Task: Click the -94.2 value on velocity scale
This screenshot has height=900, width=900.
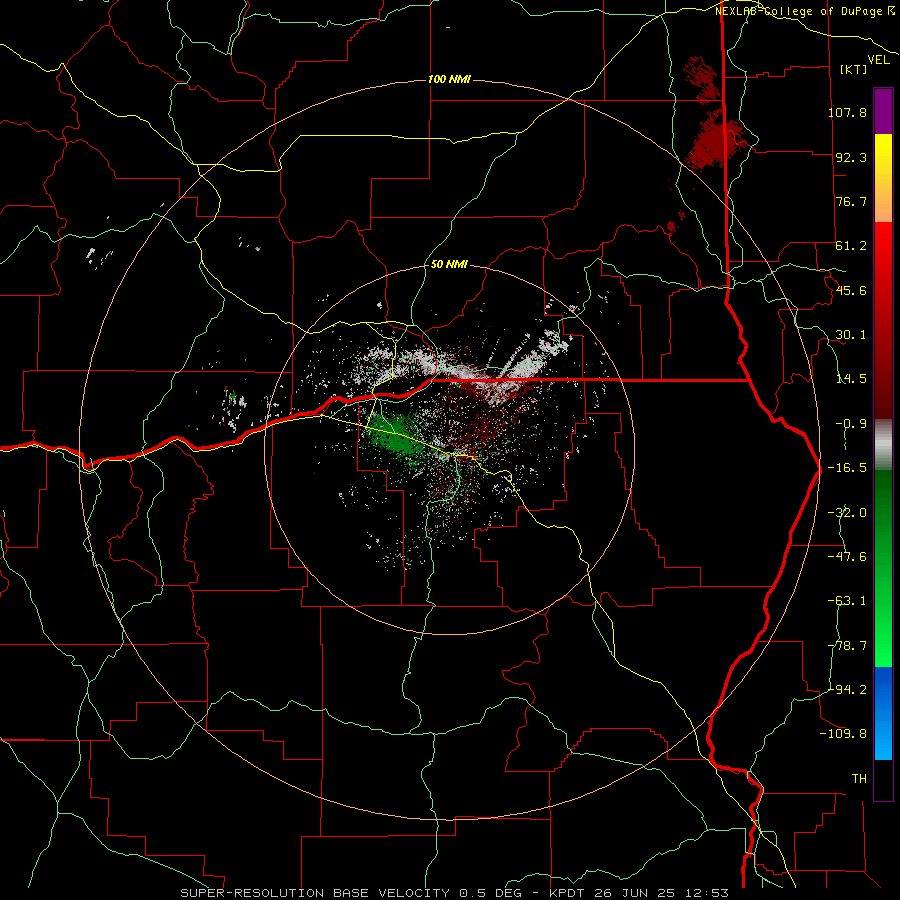Action: 847,690
